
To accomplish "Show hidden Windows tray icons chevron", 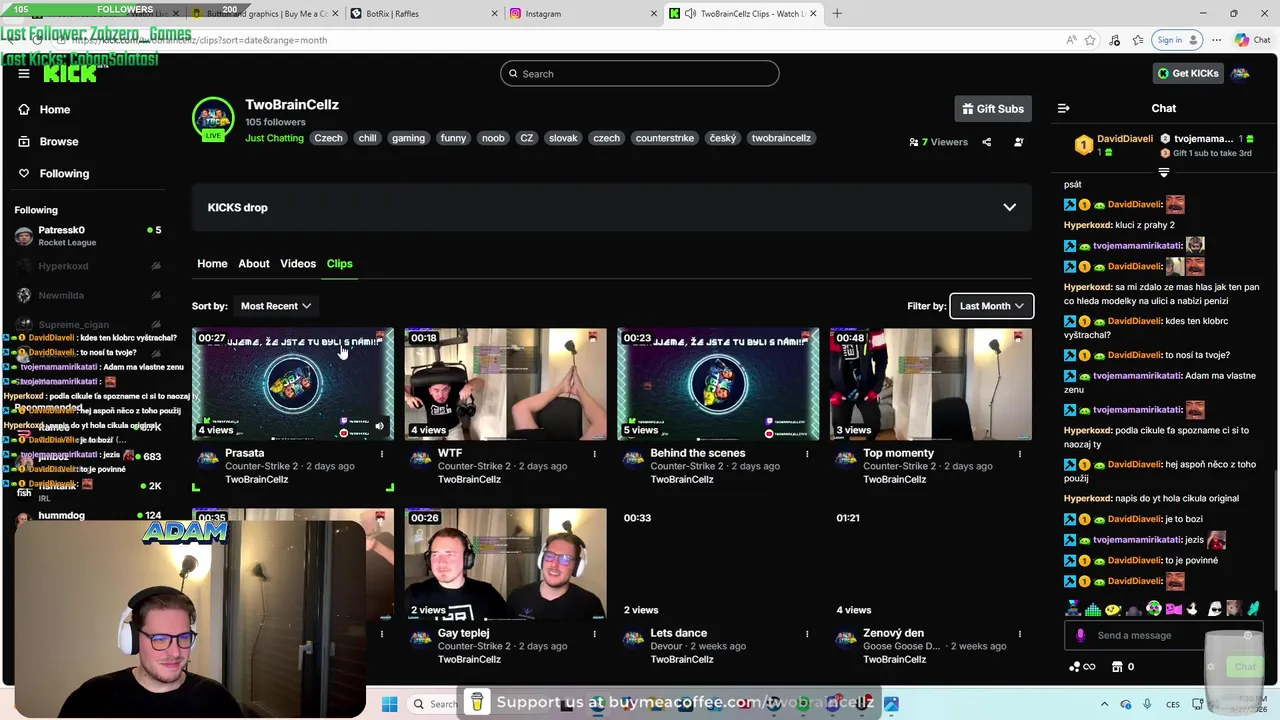I will [1104, 704].
